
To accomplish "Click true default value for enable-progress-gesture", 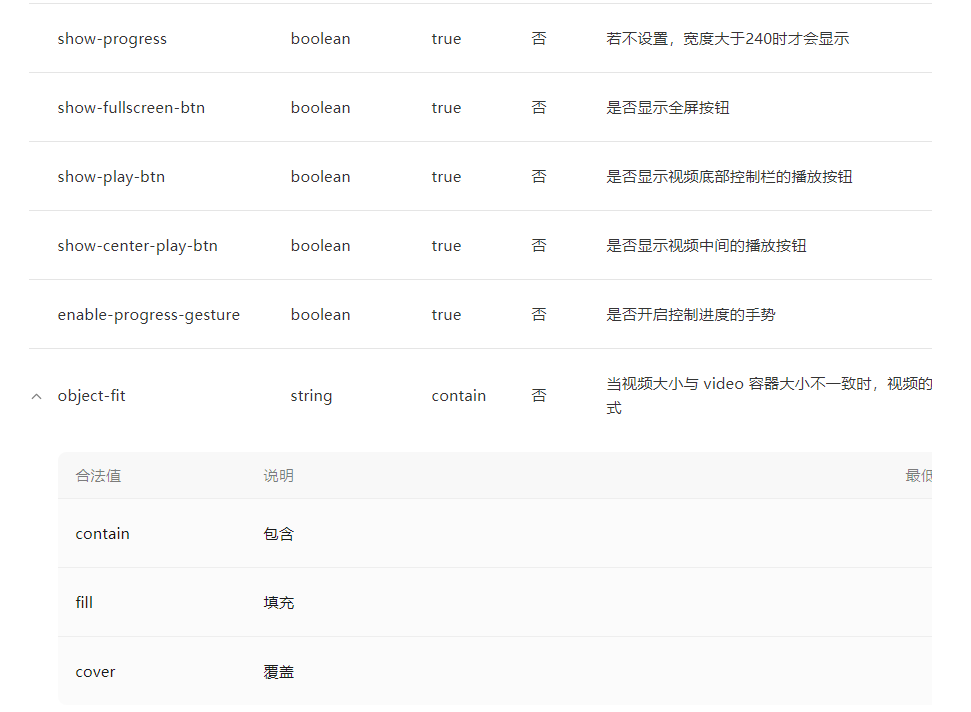I will [446, 315].
